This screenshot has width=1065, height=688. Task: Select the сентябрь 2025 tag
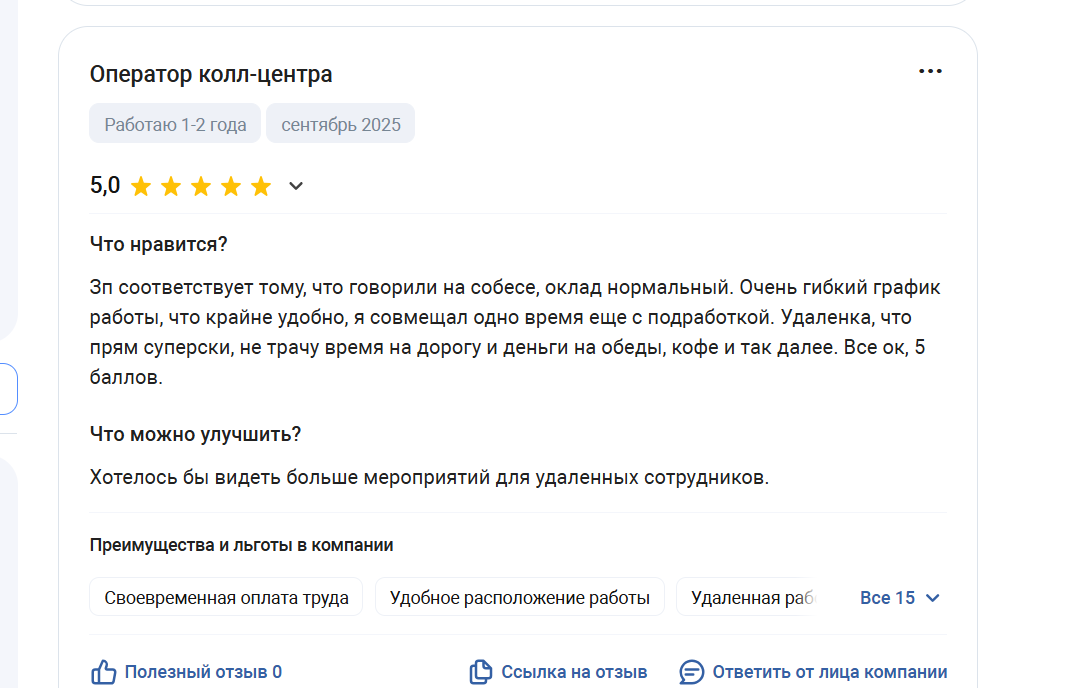pyautogui.click(x=340, y=124)
